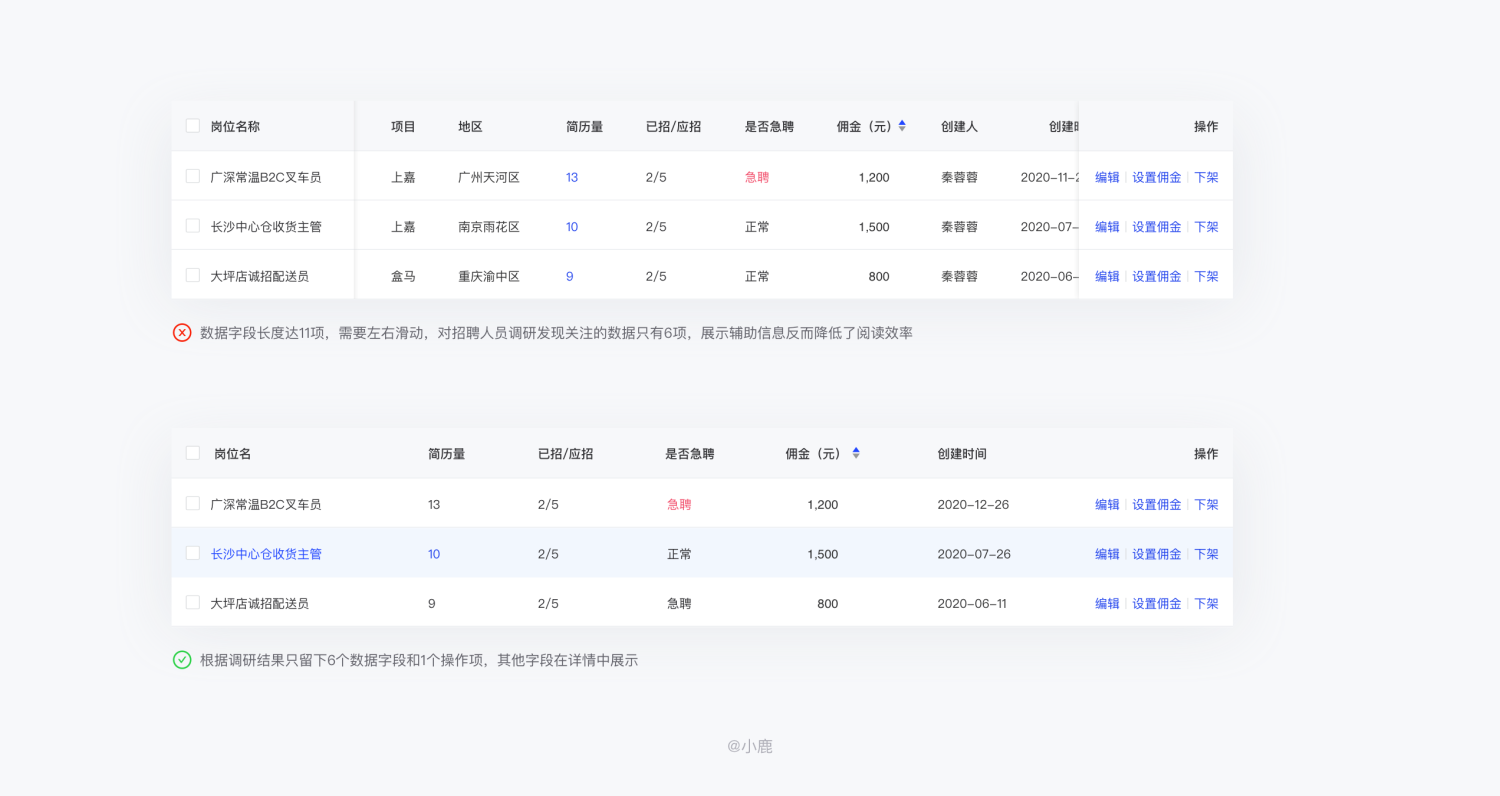This screenshot has width=1500, height=796.
Task: Open the blue 长沙中心仓收货主管 job link
Action: pos(266,554)
